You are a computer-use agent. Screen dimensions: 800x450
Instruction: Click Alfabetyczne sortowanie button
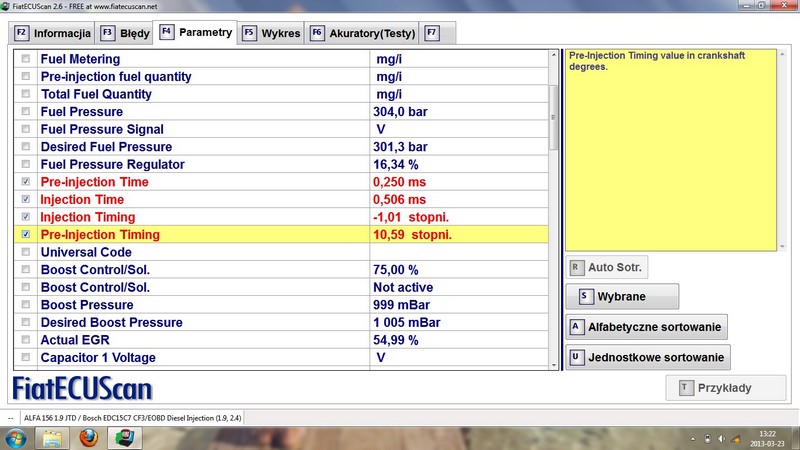coord(646,327)
